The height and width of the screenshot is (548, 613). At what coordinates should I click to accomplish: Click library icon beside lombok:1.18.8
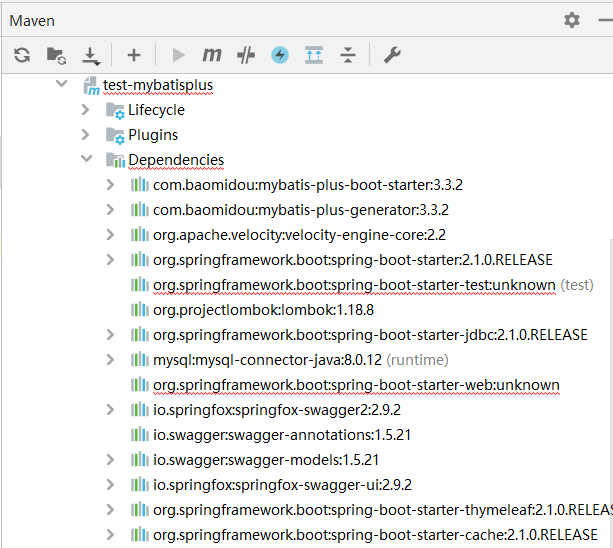140,310
